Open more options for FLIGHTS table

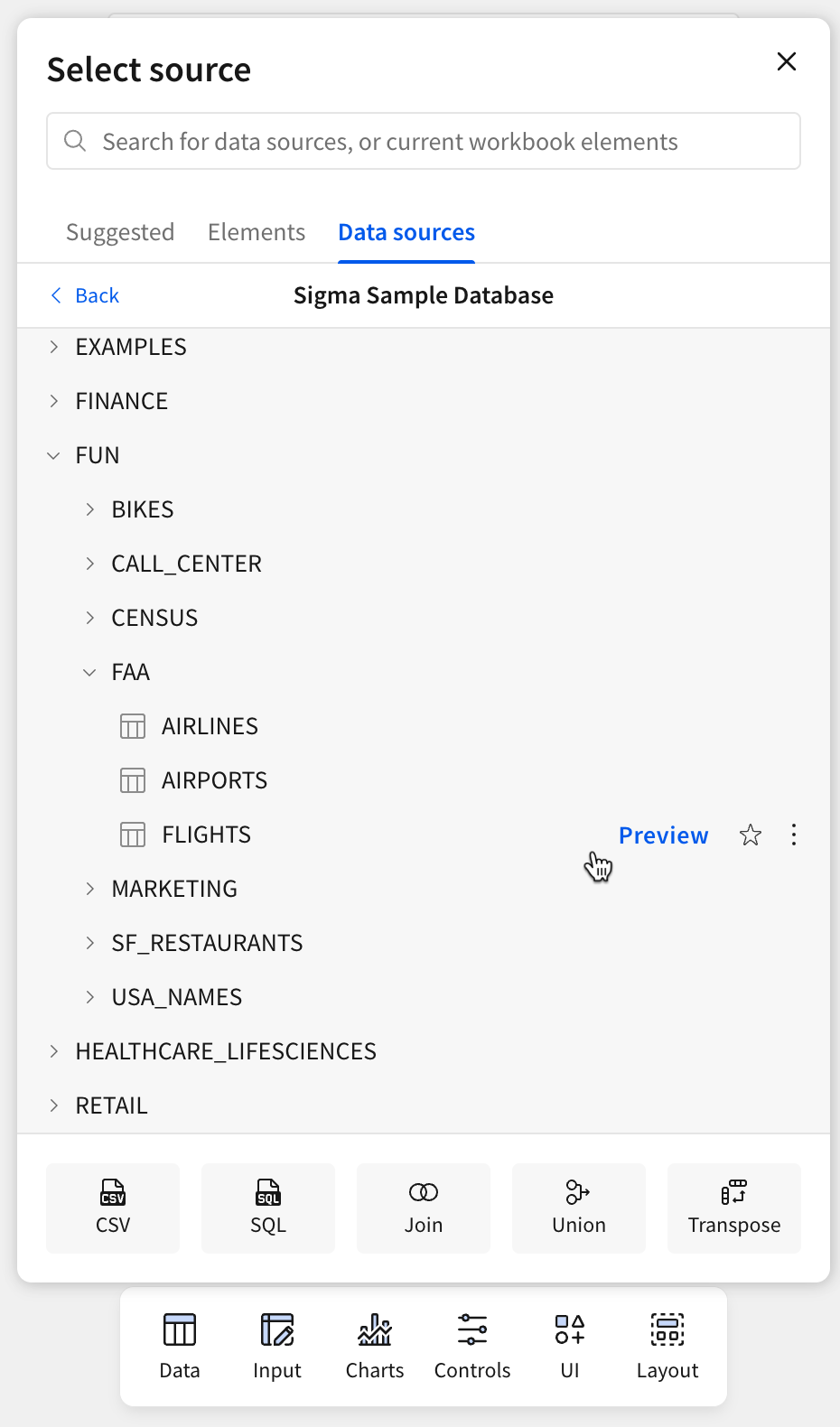[794, 835]
